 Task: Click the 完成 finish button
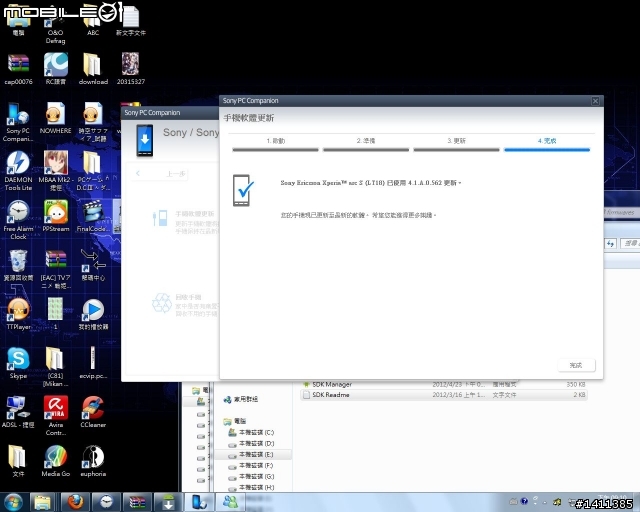click(x=576, y=365)
